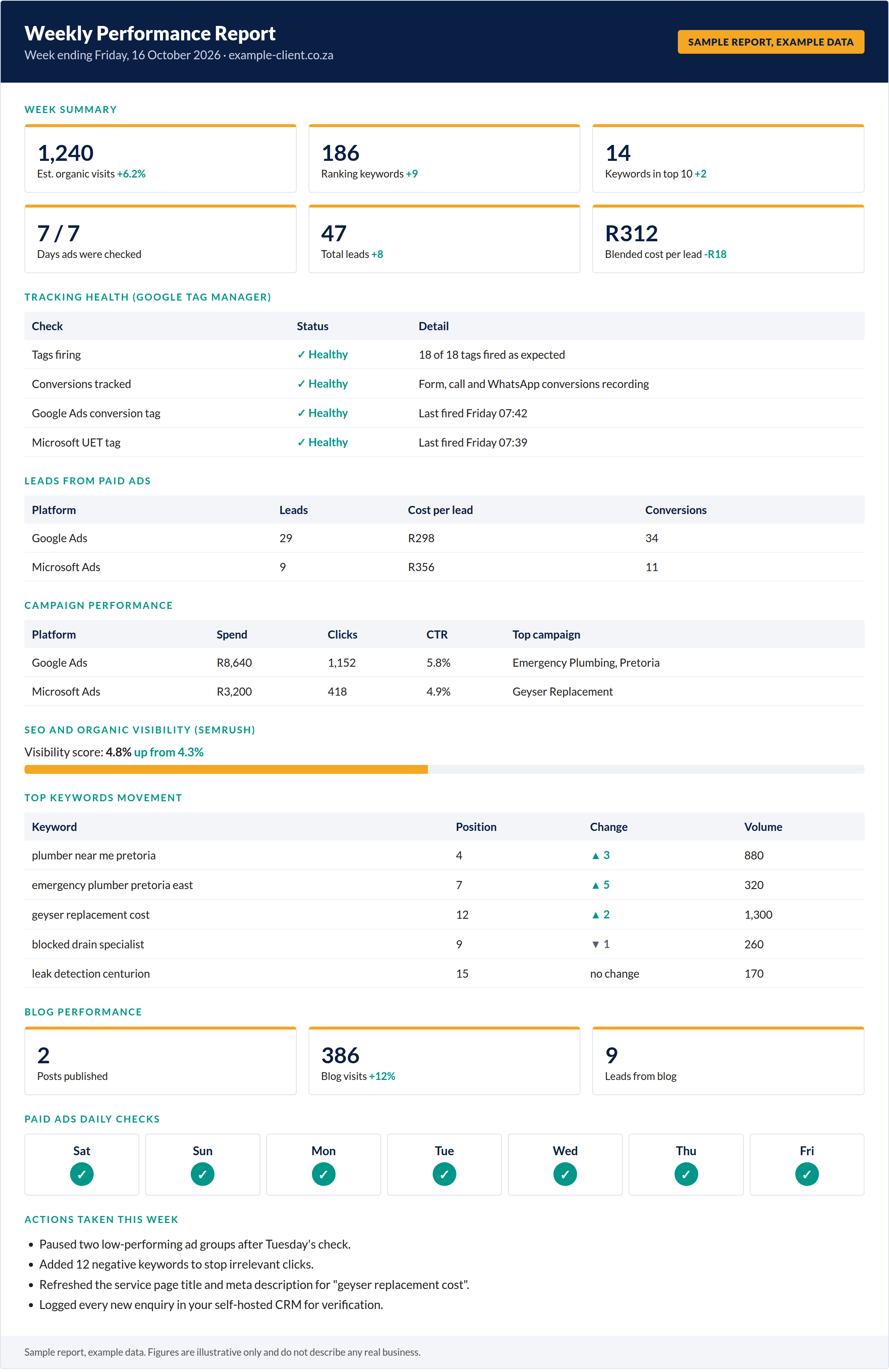The width and height of the screenshot is (889, 1372).
Task: Click the R356 cost per lead value
Action: click(x=421, y=567)
